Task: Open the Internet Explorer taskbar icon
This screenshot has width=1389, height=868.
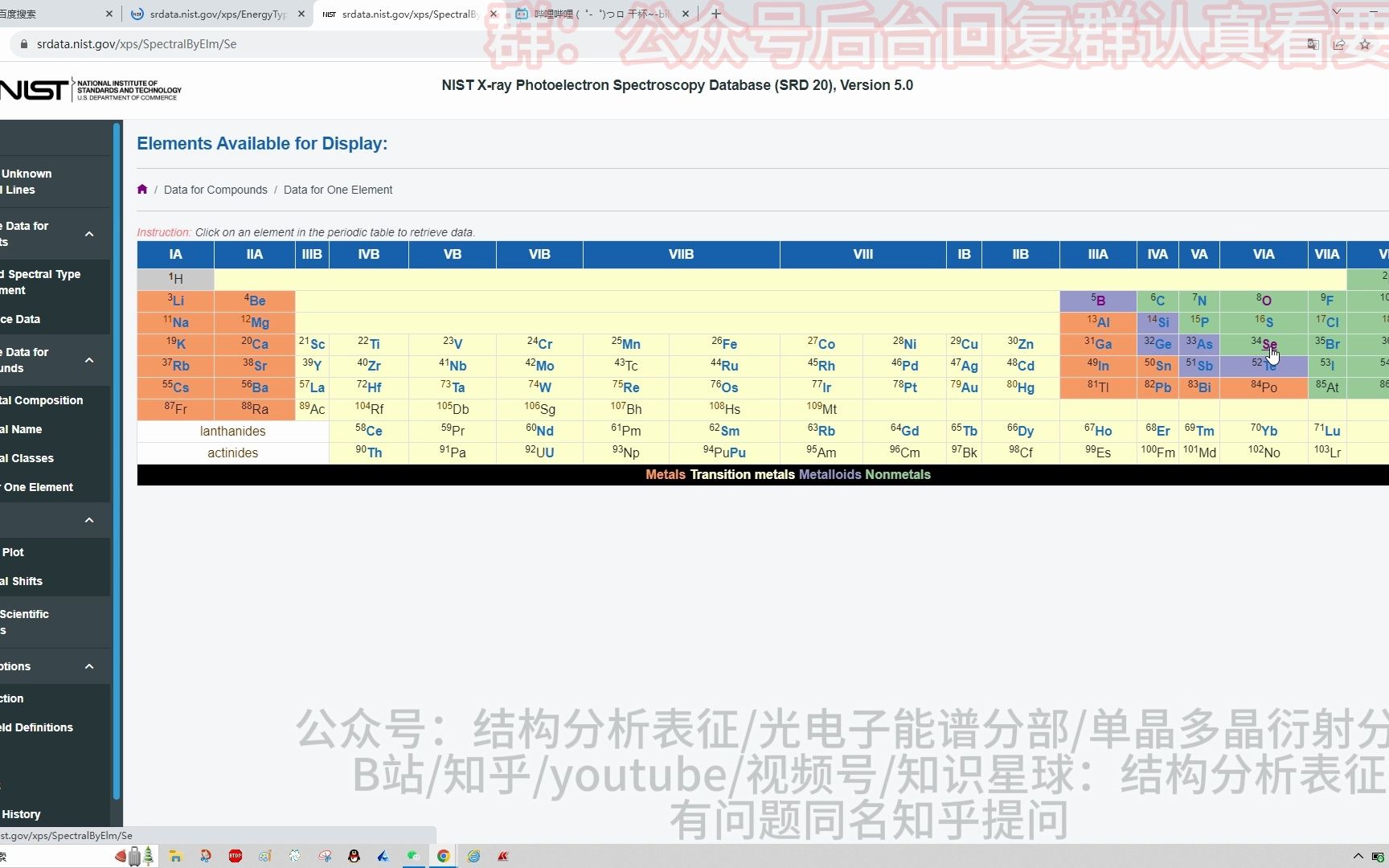Action: [x=473, y=856]
